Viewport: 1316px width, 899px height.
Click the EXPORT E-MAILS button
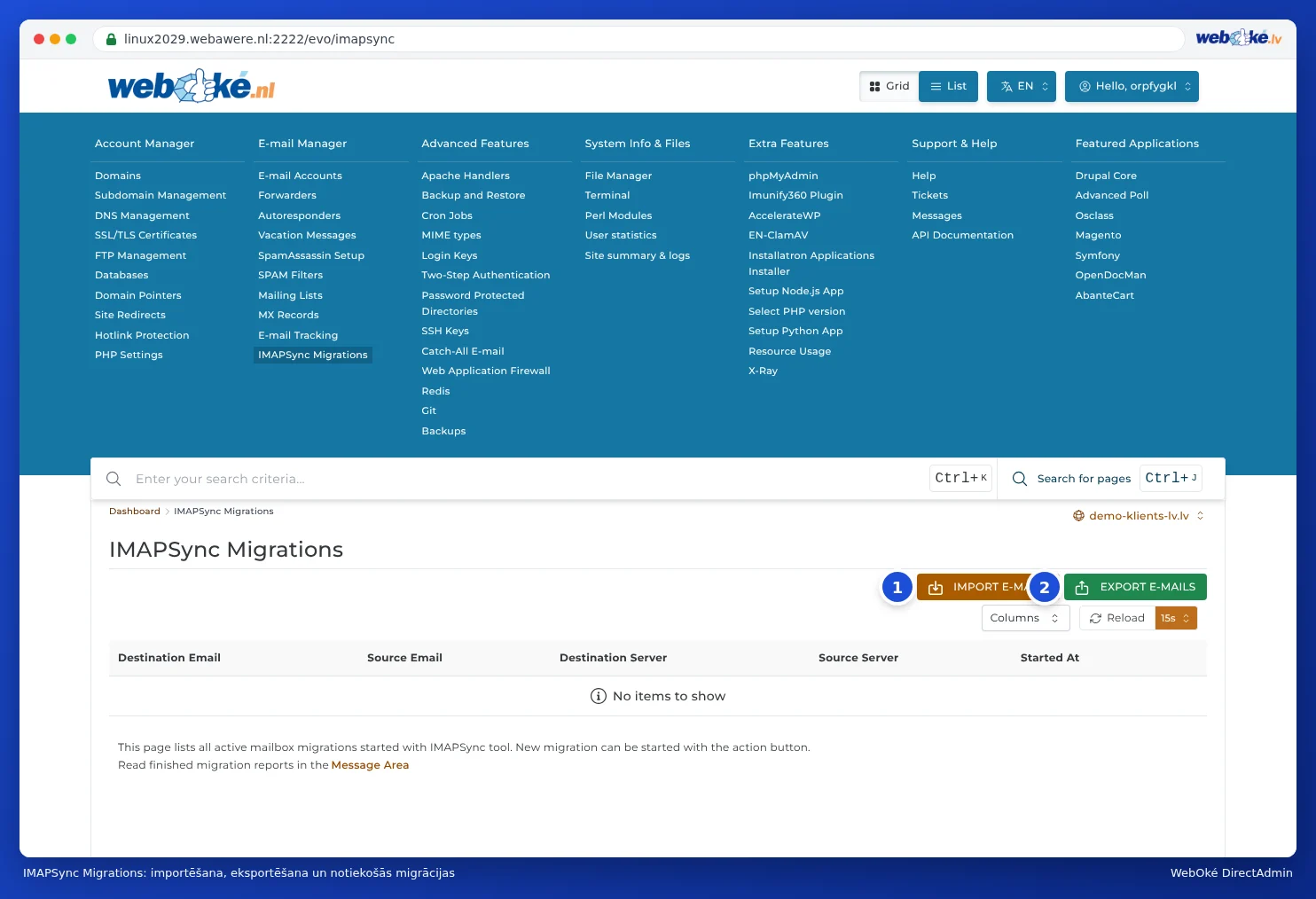coord(1135,587)
